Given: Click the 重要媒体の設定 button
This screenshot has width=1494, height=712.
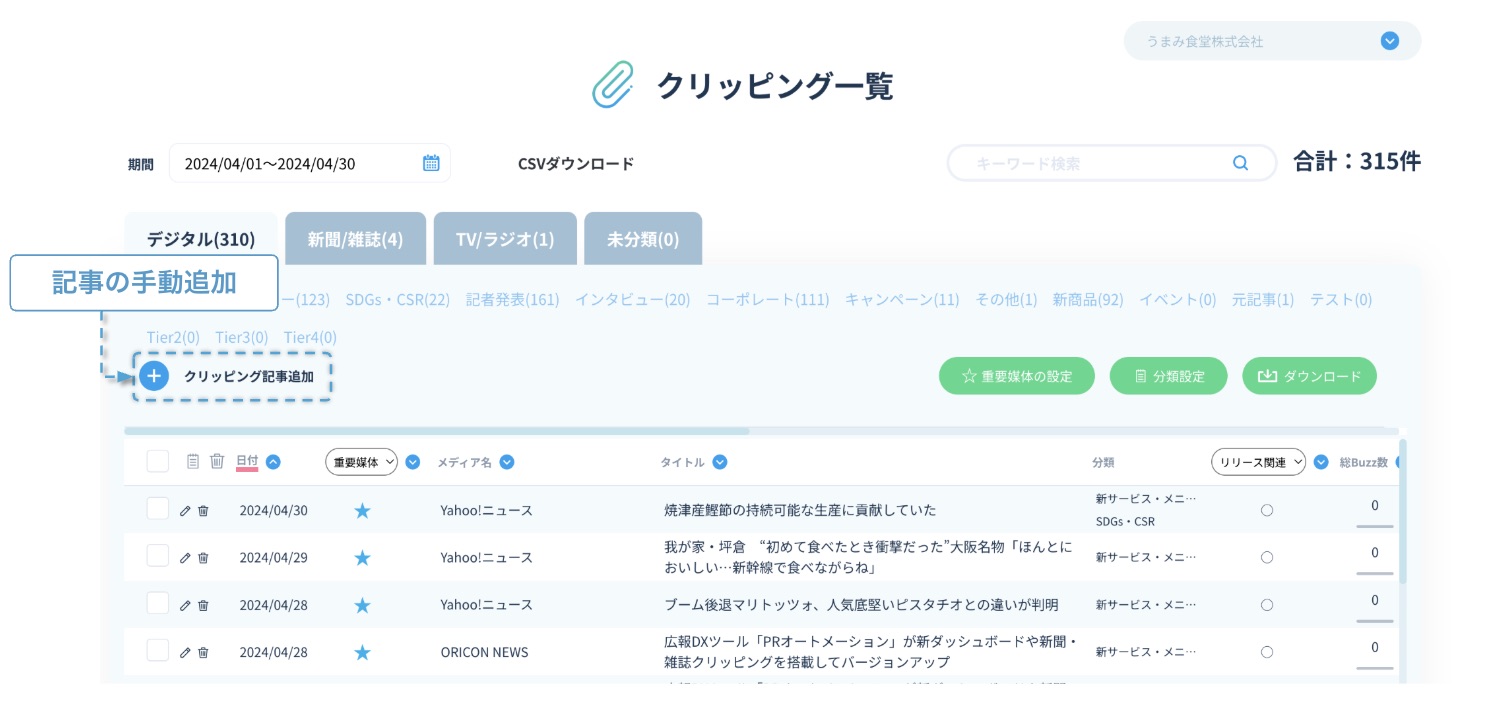Looking at the screenshot, I should pos(1016,376).
